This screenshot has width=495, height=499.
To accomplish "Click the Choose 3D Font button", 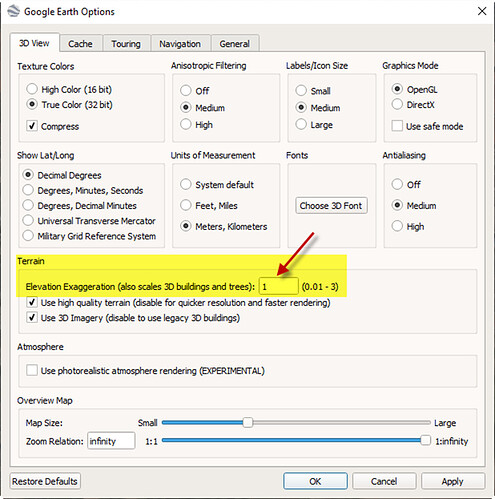I will (331, 206).
